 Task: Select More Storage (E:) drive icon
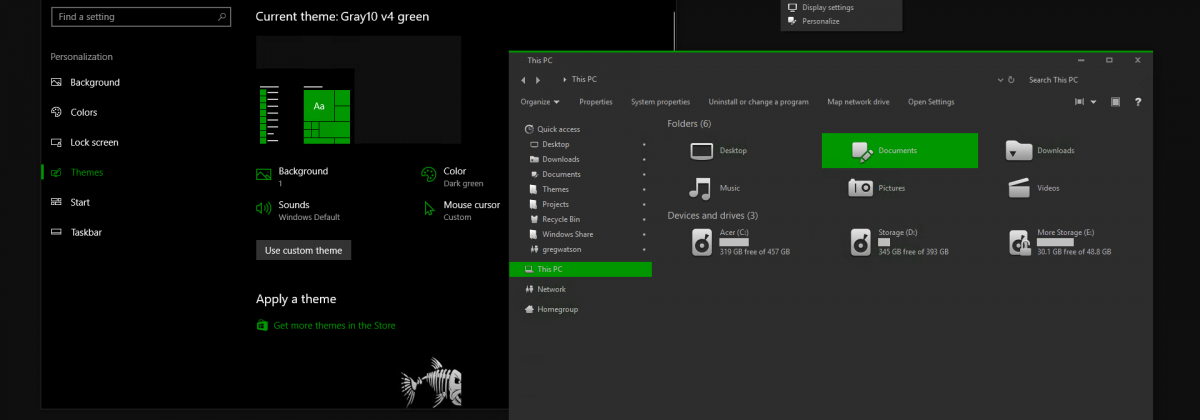point(1020,241)
